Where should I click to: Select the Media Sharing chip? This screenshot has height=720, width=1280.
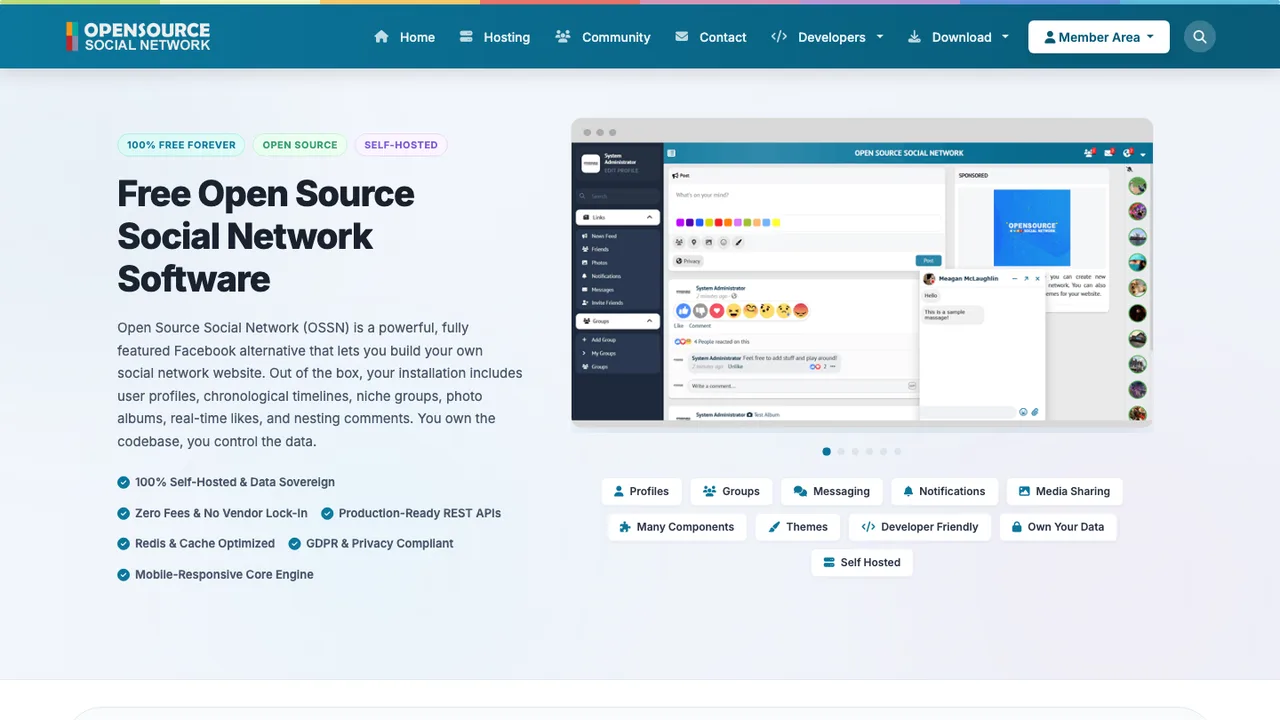[x=1064, y=491]
